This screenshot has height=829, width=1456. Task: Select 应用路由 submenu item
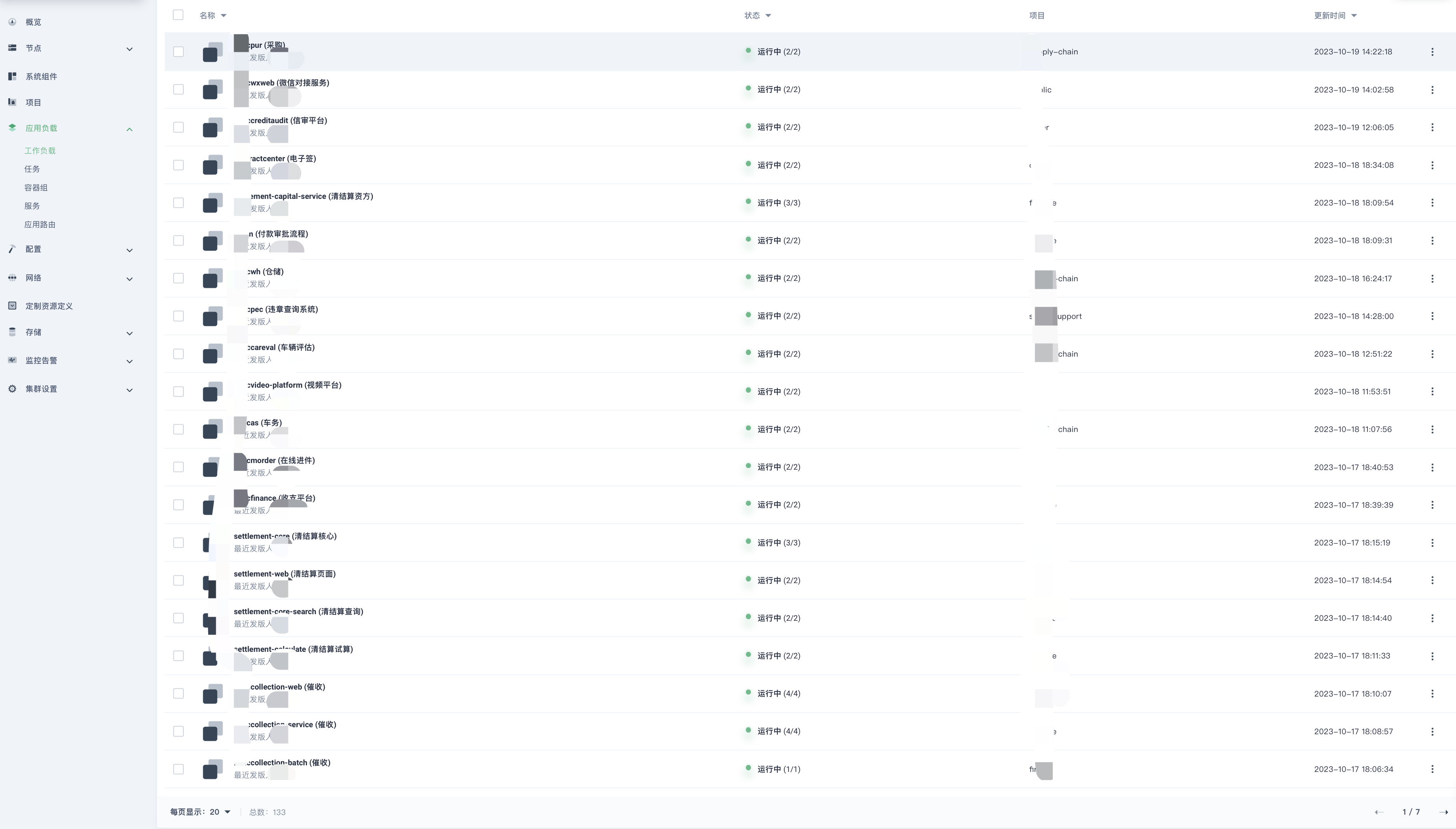(40, 224)
